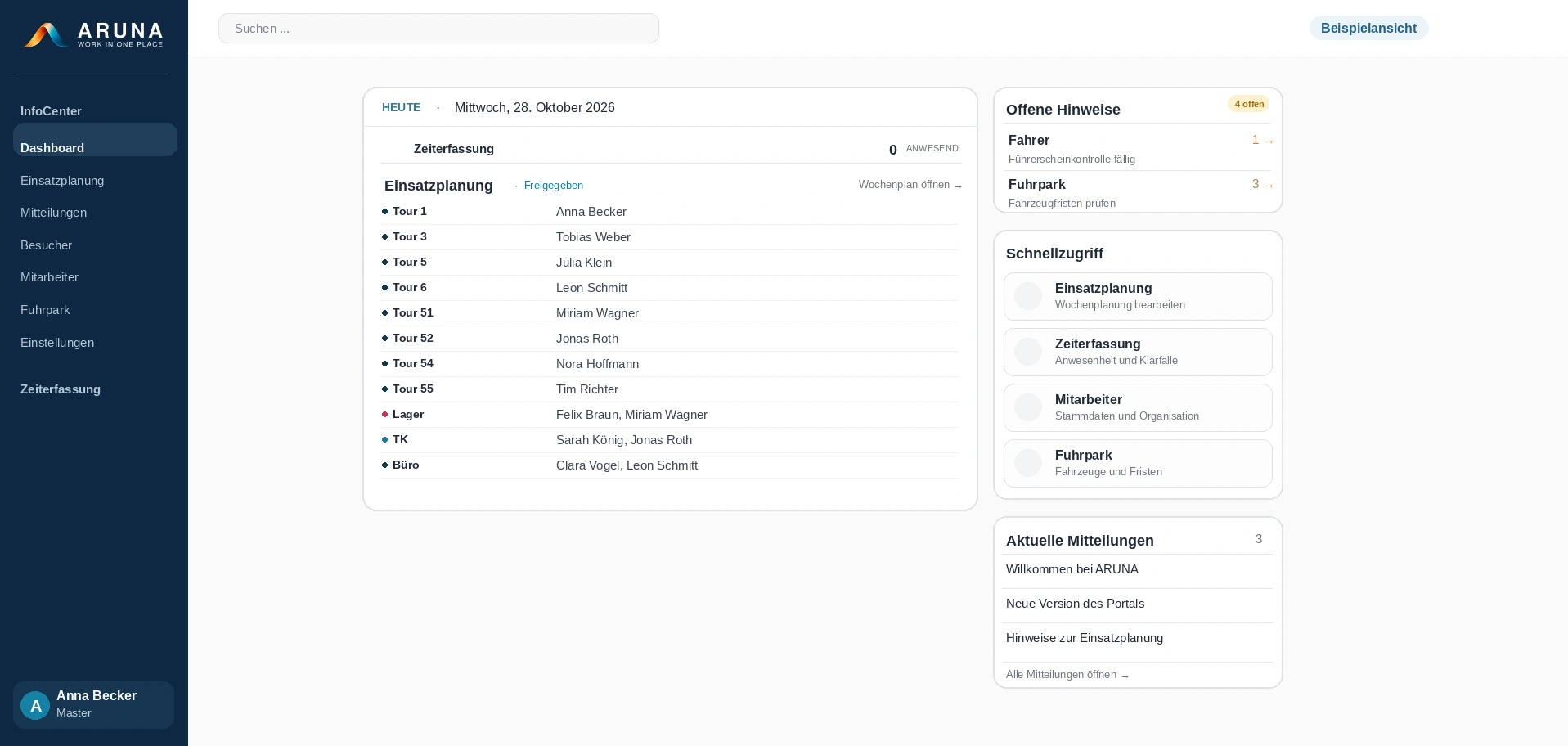Click the Beispielansicht badge
Image resolution: width=1568 pixels, height=746 pixels.
(1368, 28)
